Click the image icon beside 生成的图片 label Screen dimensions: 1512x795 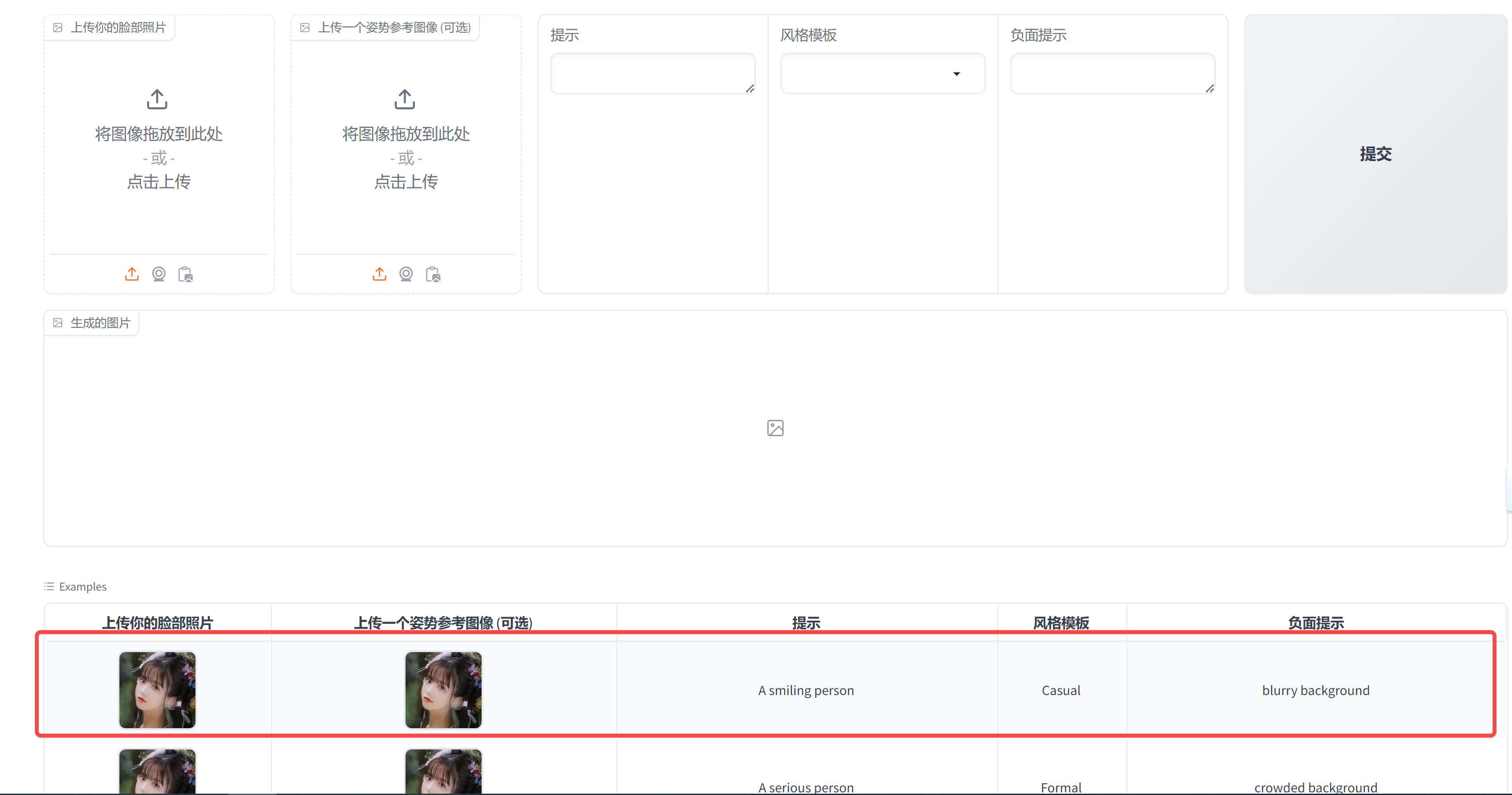point(57,323)
